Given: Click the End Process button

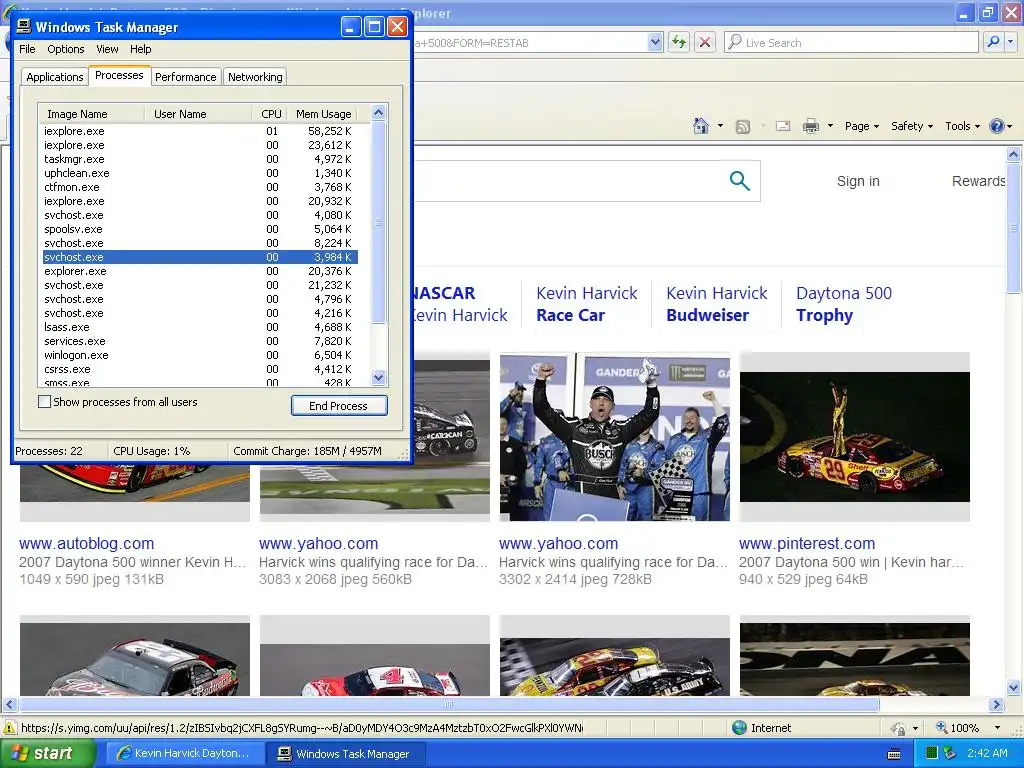Looking at the screenshot, I should point(339,406).
